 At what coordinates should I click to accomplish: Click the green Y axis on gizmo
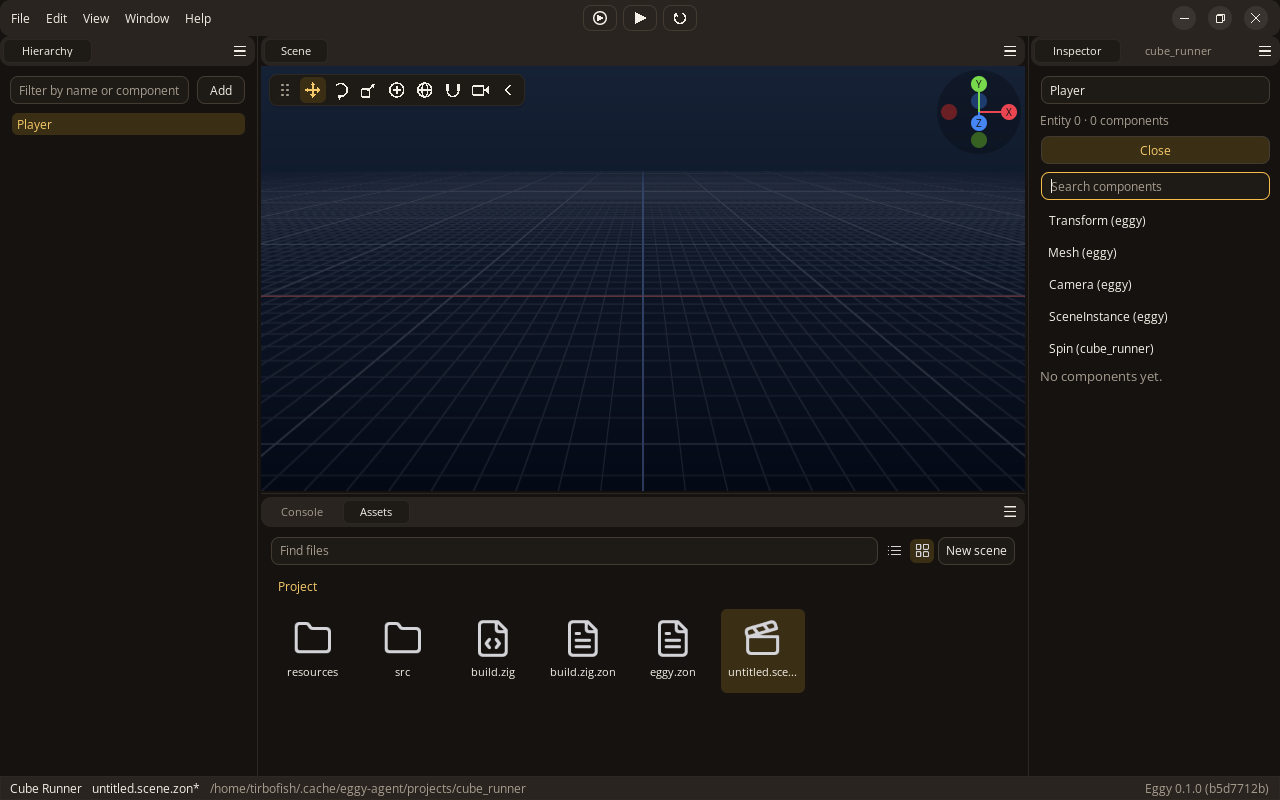coord(979,84)
